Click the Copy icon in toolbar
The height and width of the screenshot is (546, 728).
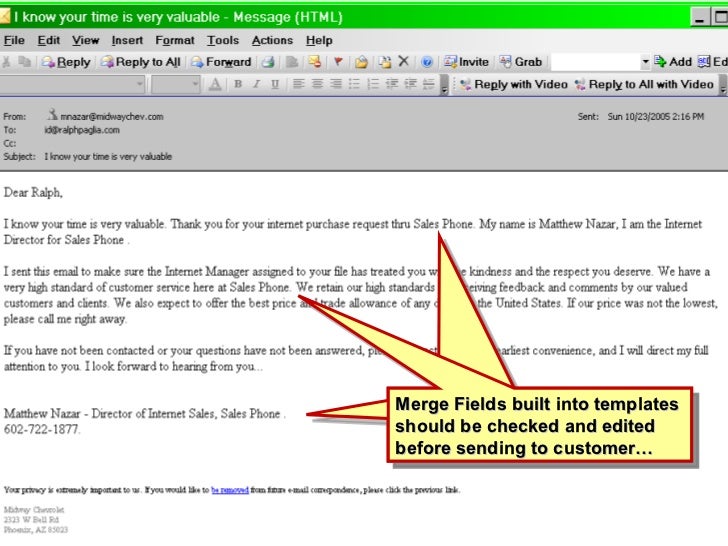click(x=24, y=62)
